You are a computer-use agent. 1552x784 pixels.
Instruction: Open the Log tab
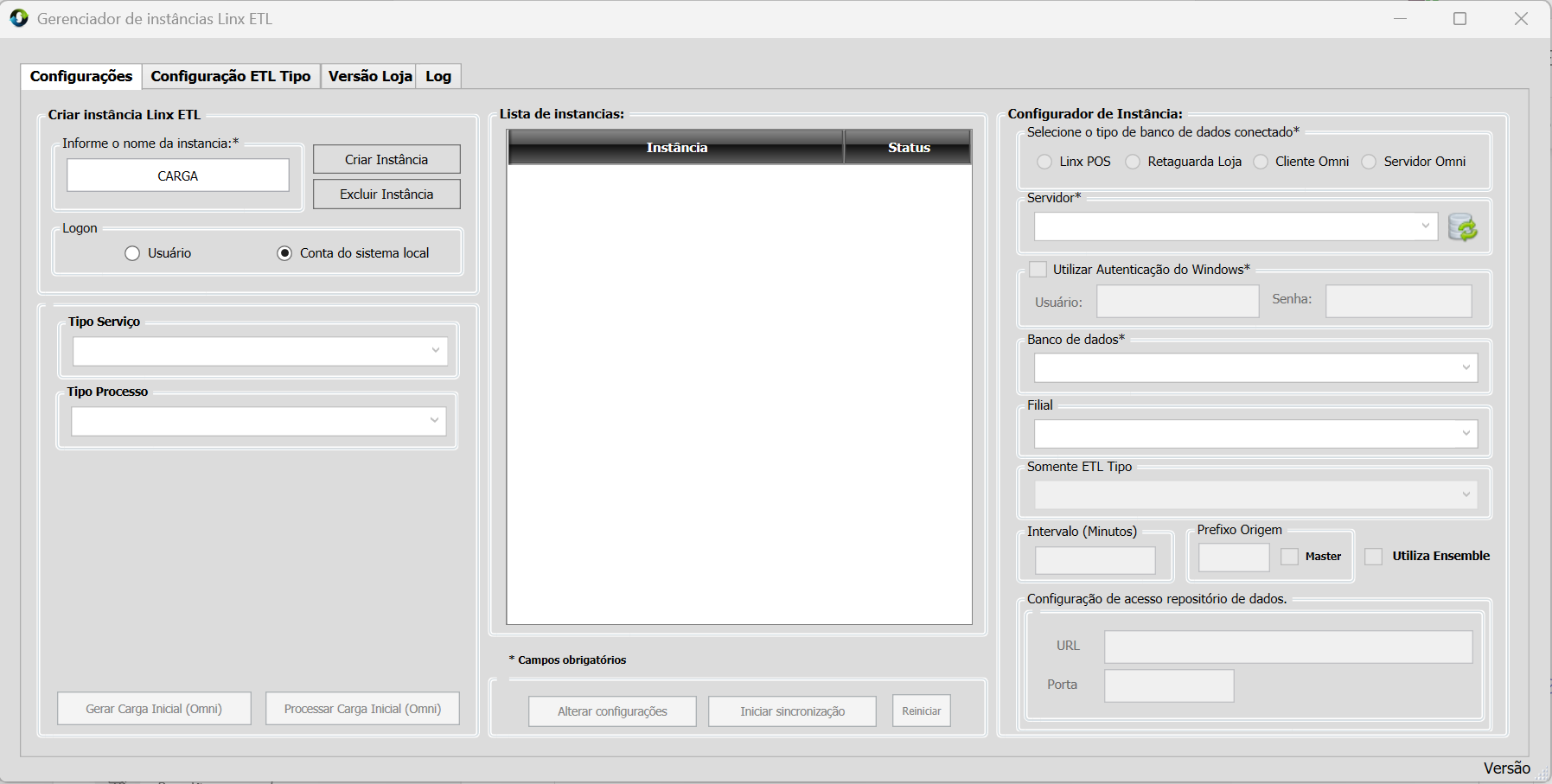(438, 76)
